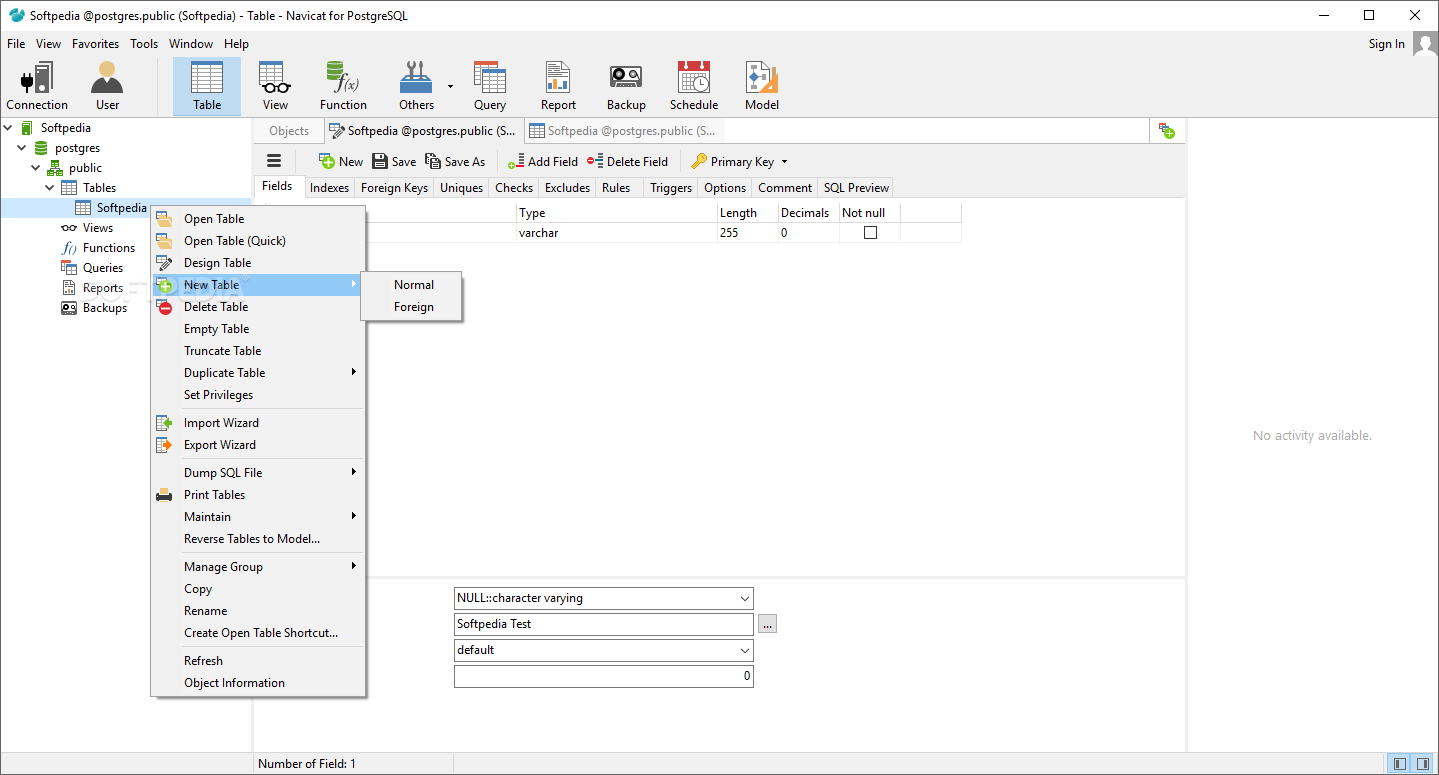Click Sign In link
1439x775 pixels.
[1386, 44]
